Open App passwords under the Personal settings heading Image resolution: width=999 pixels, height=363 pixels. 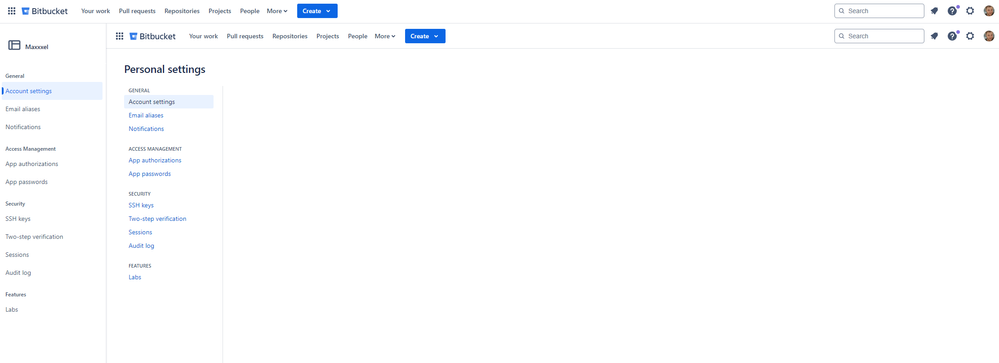coord(150,174)
